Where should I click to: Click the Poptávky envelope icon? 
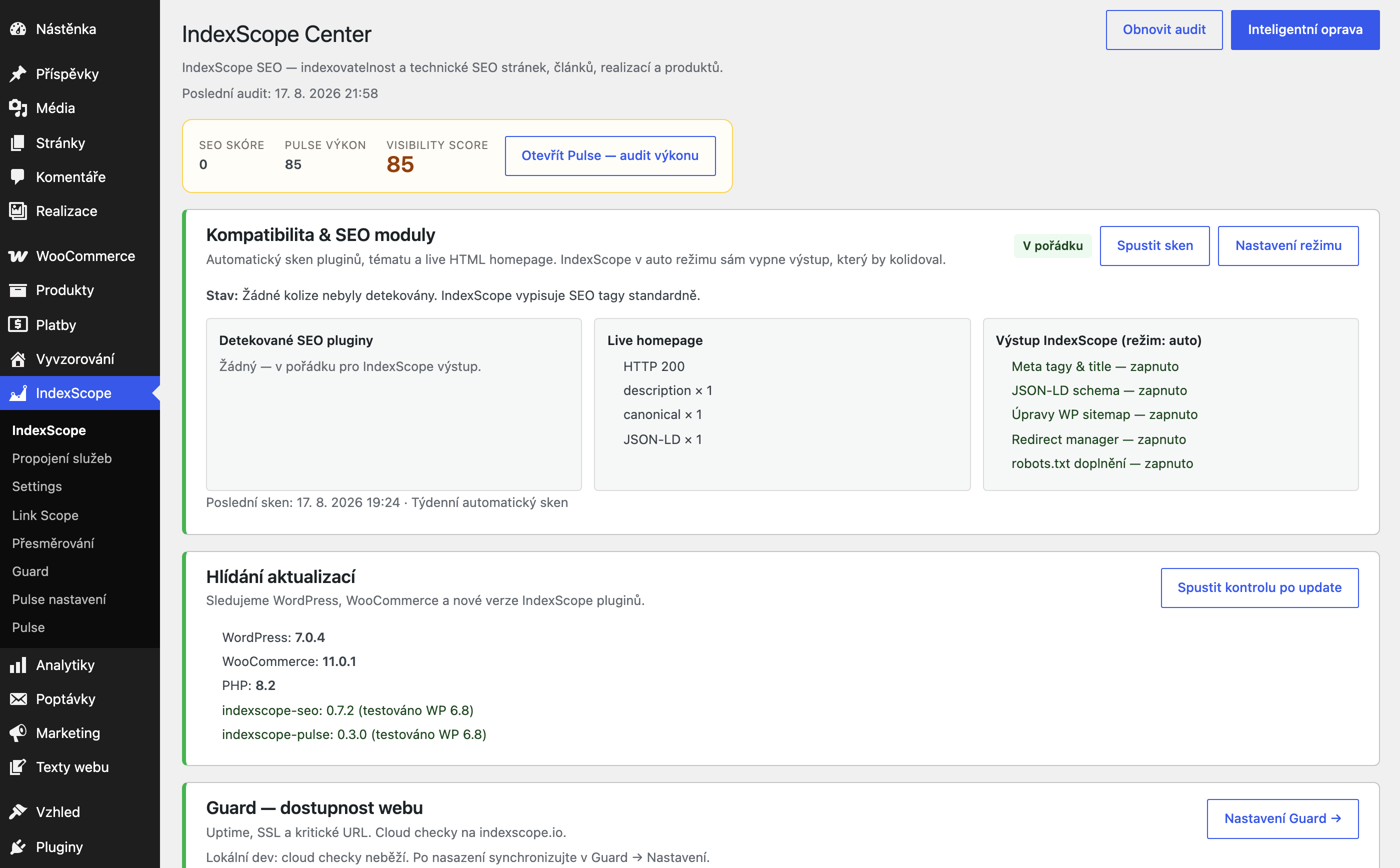(x=18, y=698)
